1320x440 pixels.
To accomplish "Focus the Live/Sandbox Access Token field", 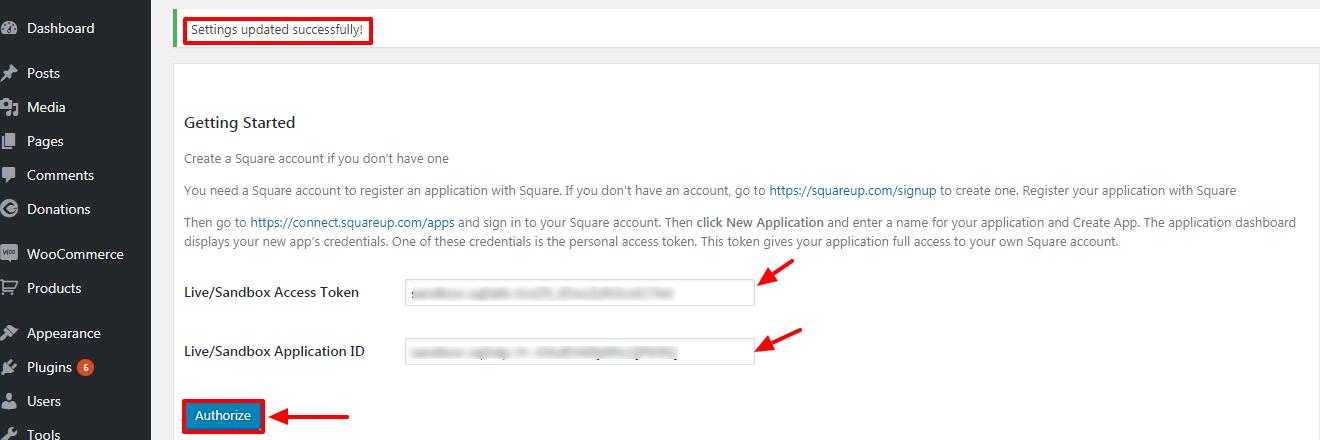I will tap(579, 292).
